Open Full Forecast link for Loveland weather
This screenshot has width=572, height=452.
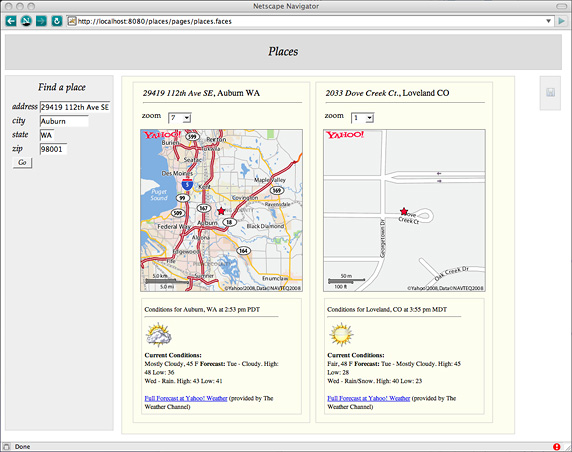(368, 398)
